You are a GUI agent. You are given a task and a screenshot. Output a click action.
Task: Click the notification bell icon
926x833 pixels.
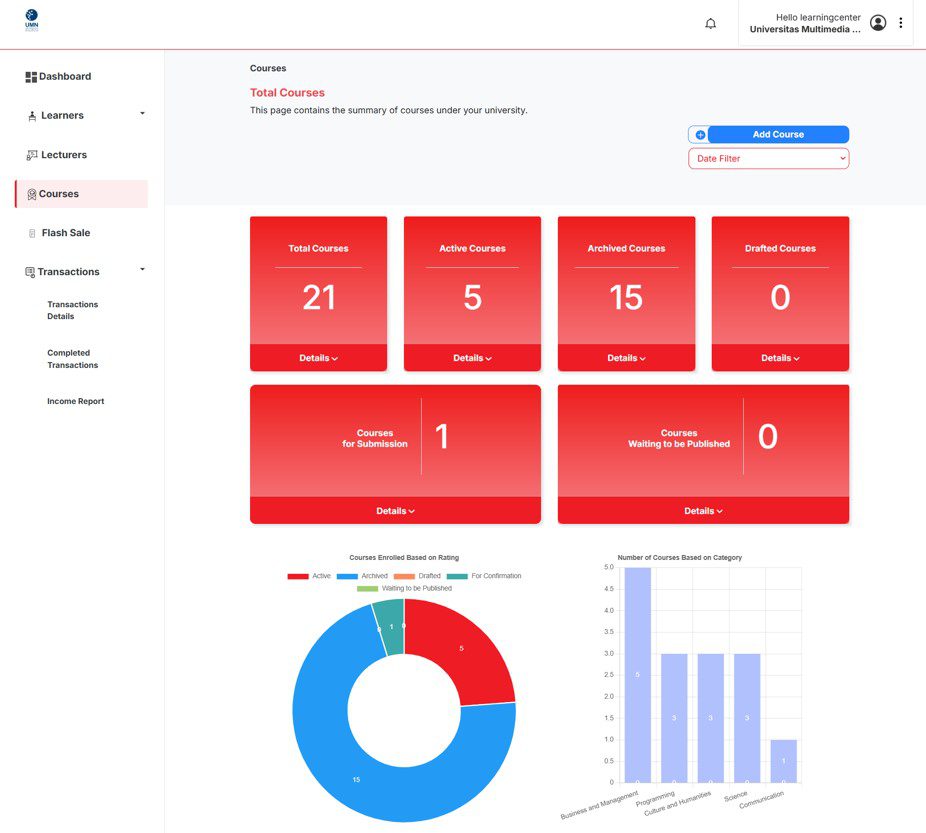pyautogui.click(x=710, y=23)
